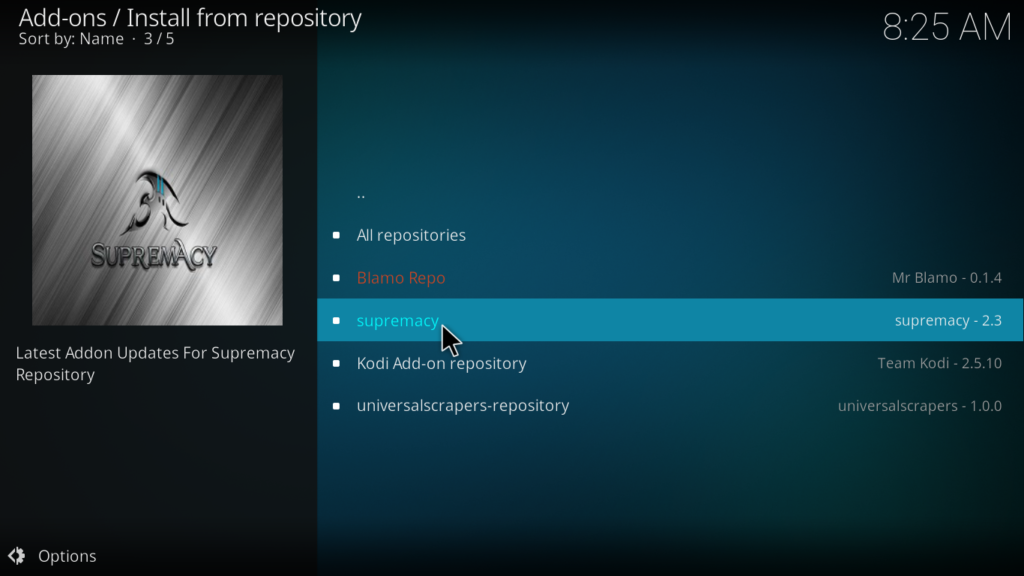Click the Supremacy repository thumbnail

[x=157, y=200]
